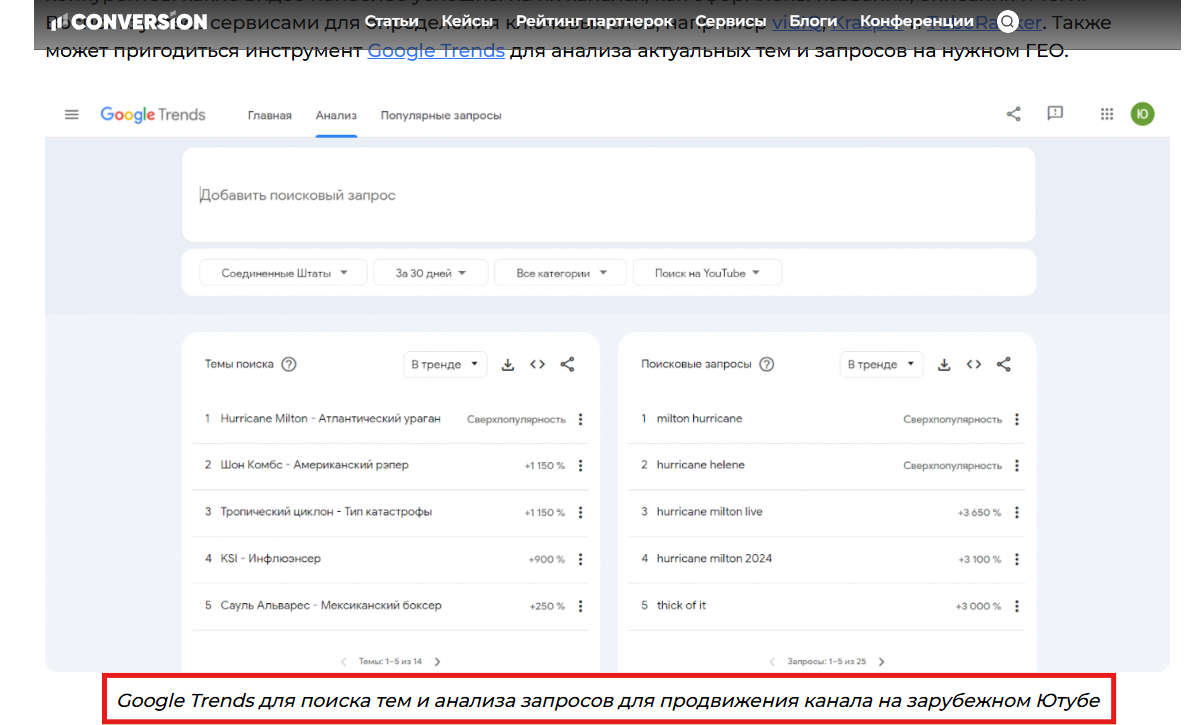Expand the "Соединенные Штаты" region dropdown
The image size is (1200, 725).
(284, 273)
